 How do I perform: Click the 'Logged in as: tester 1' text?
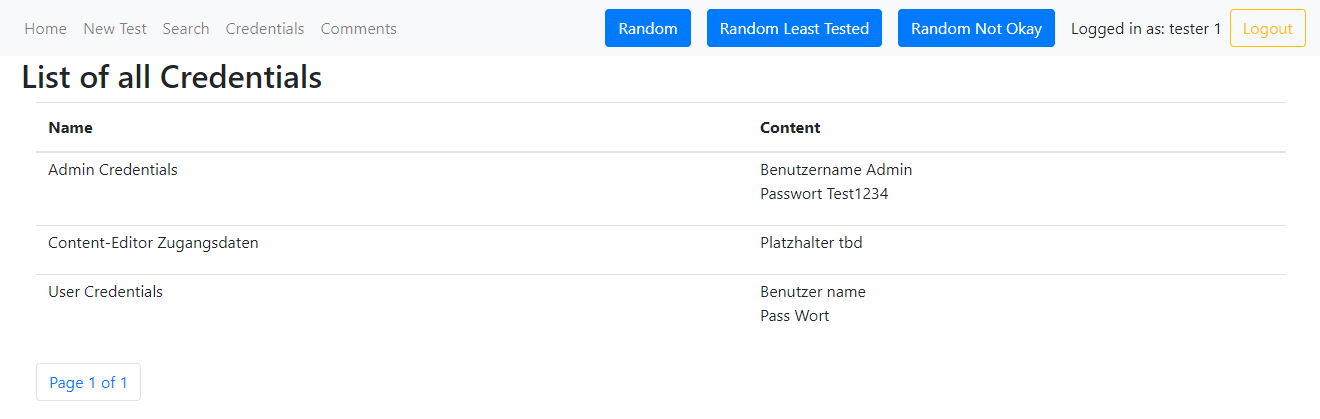(1145, 29)
